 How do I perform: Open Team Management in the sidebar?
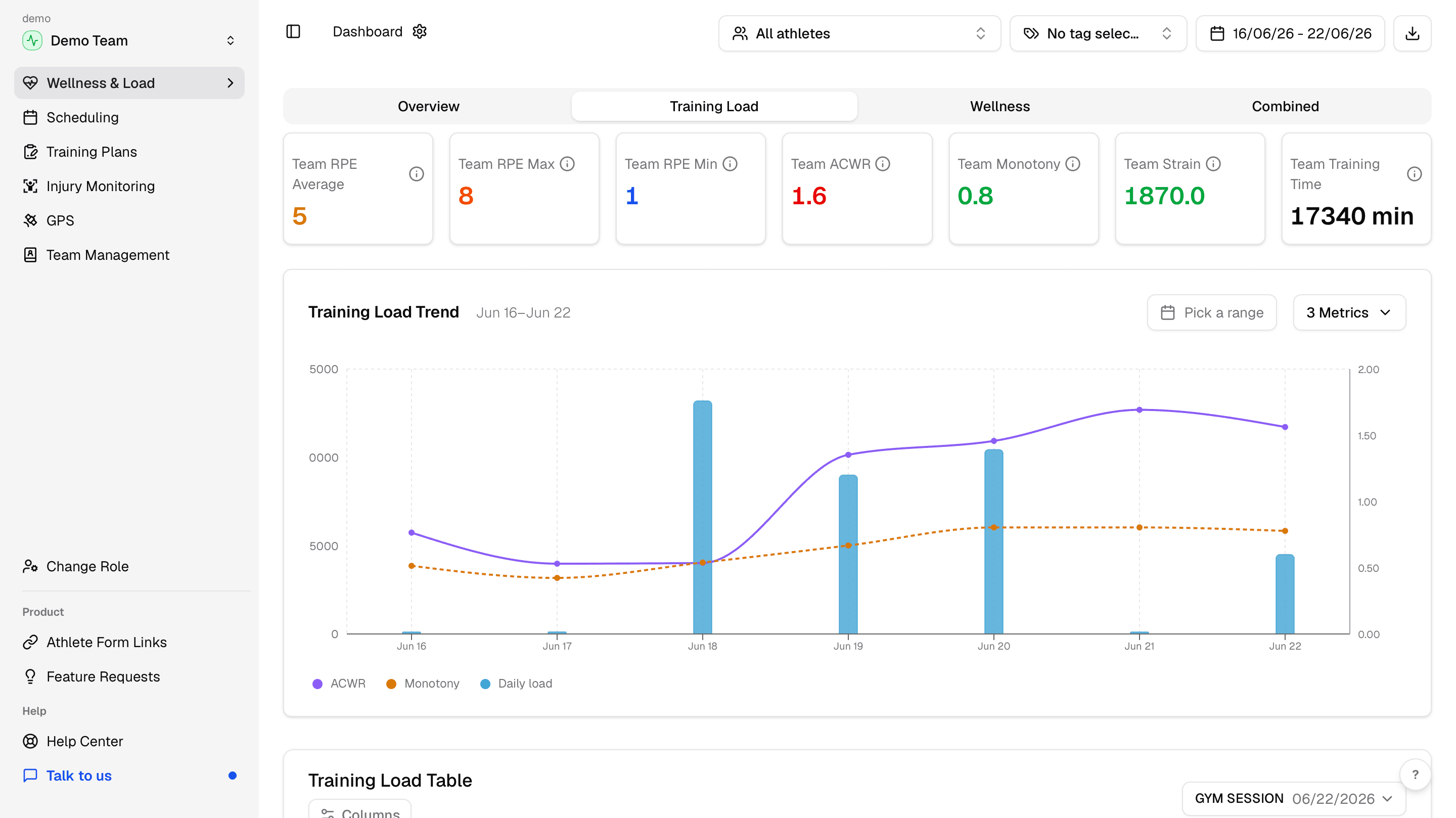pos(129,255)
